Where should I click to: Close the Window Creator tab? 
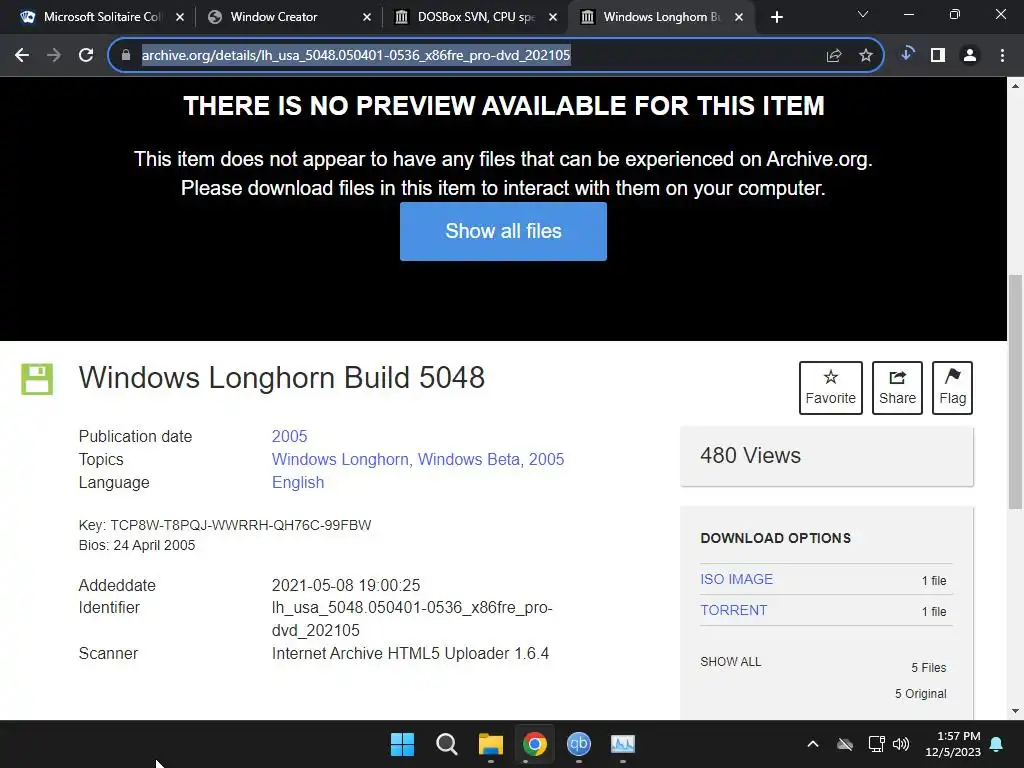click(367, 18)
